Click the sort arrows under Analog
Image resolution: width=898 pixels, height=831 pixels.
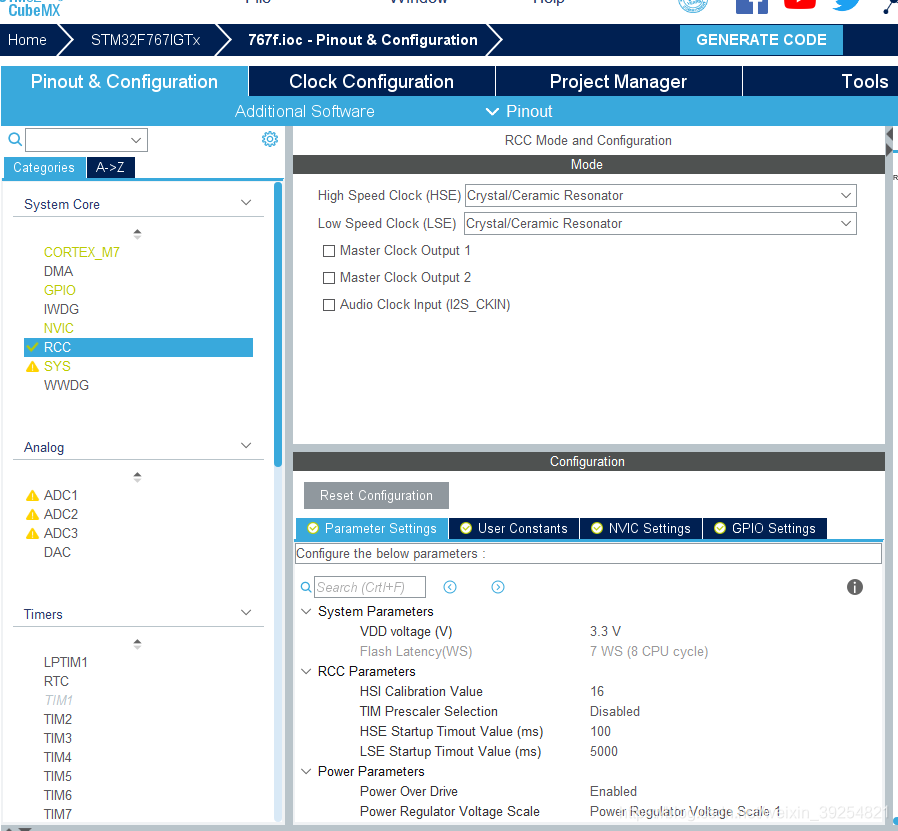point(137,476)
